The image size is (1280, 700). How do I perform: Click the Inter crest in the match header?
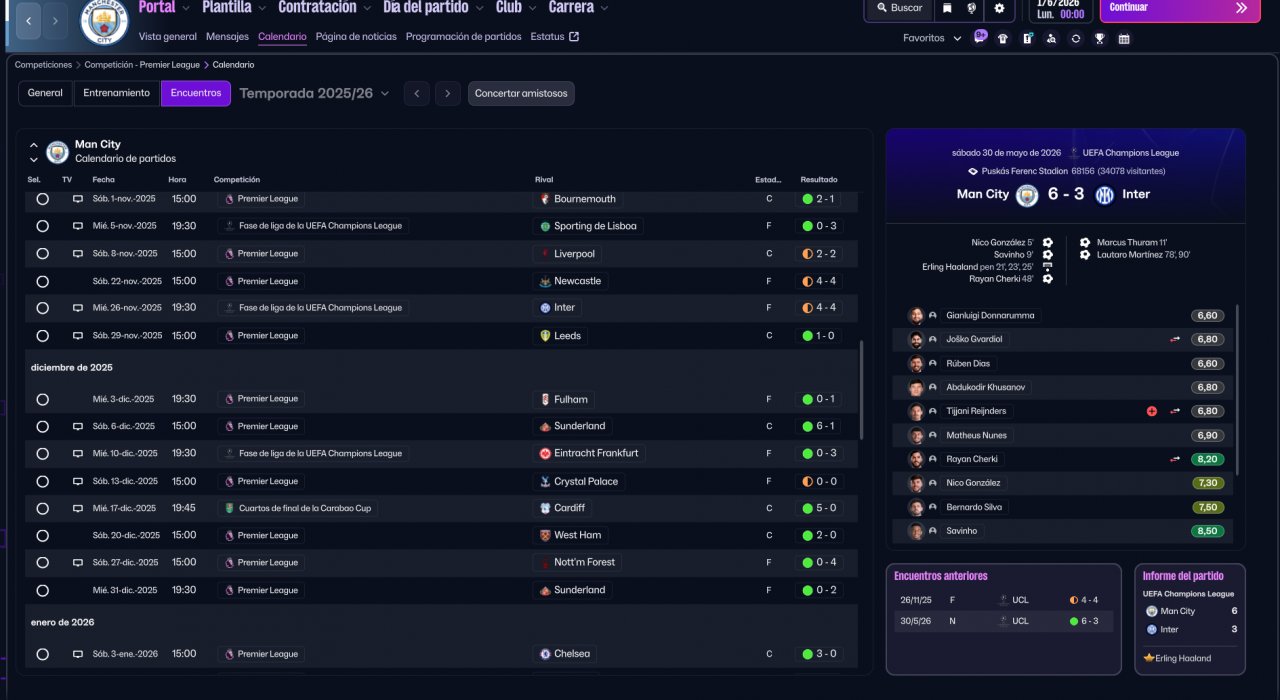point(1105,195)
